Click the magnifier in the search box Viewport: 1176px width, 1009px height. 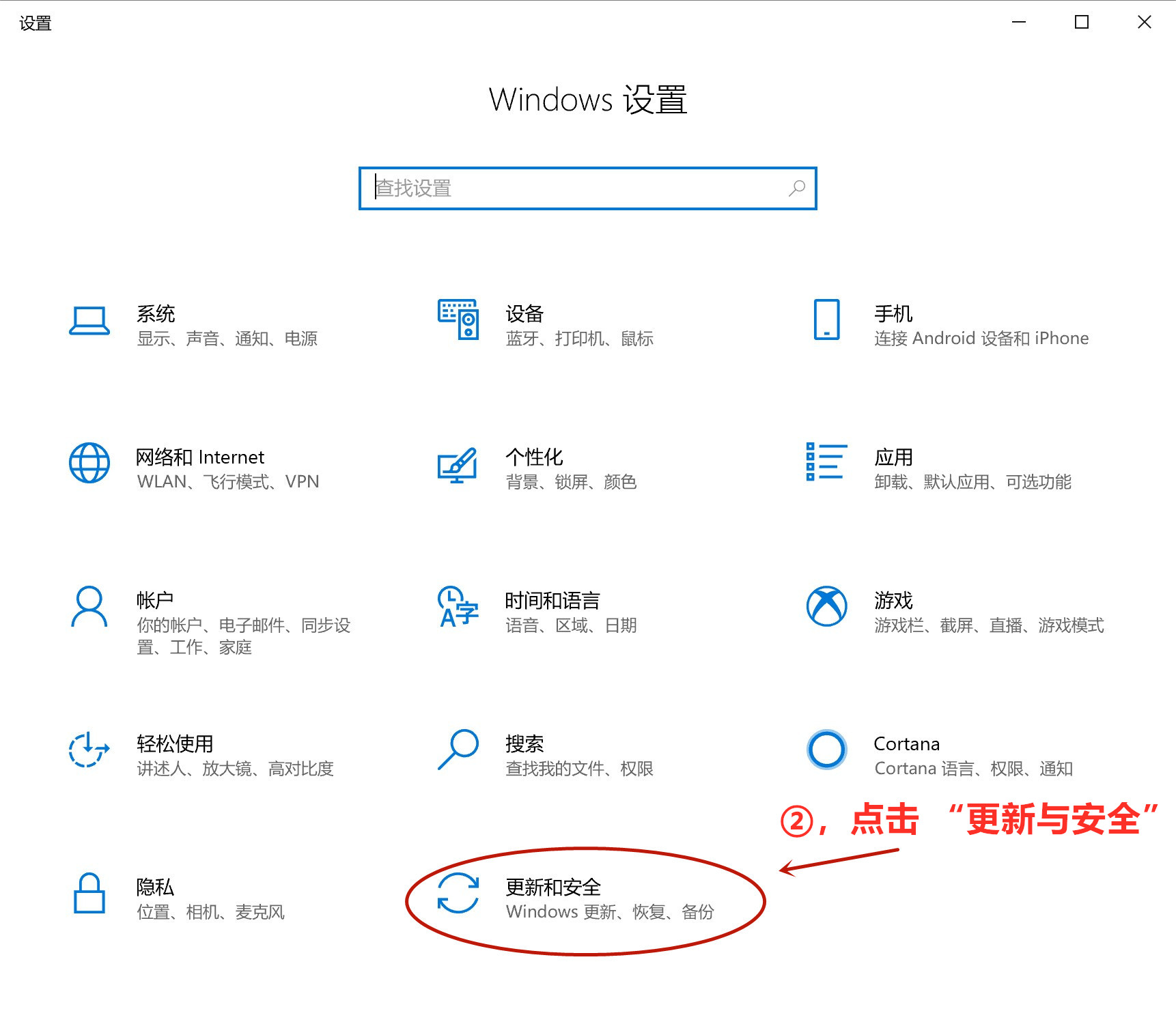tap(797, 188)
